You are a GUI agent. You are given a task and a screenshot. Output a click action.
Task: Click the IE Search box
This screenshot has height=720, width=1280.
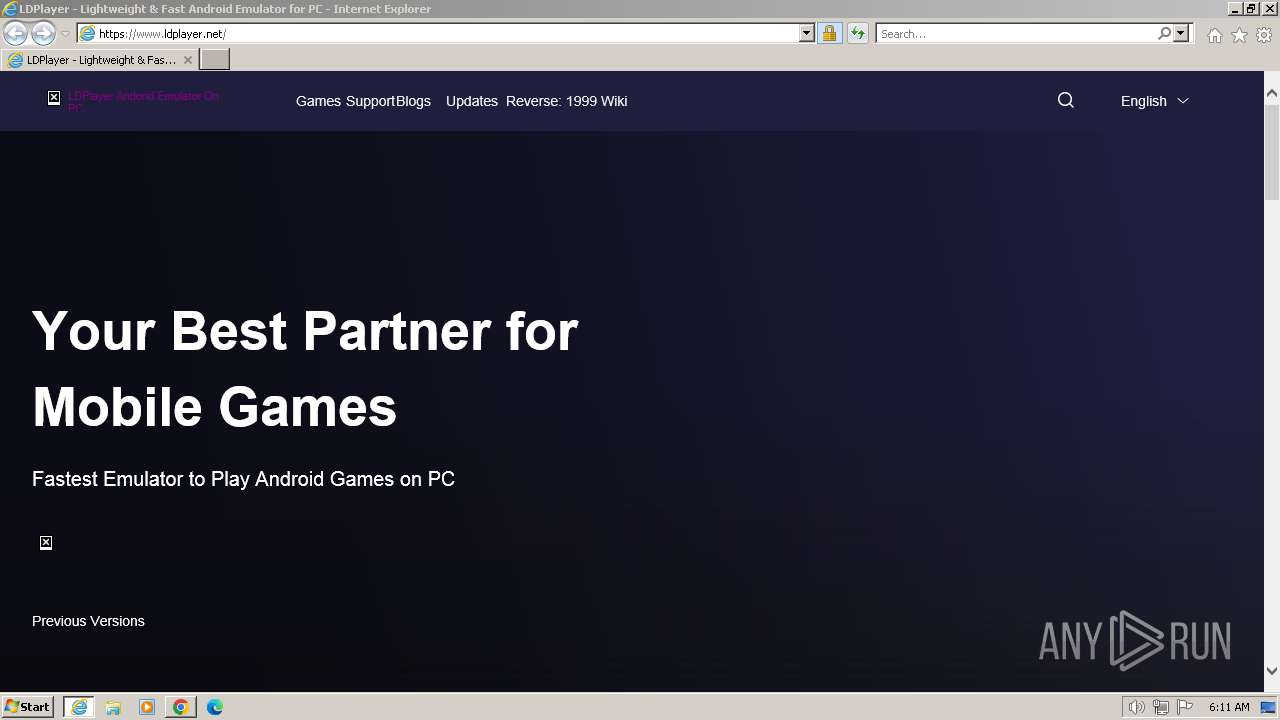pyautogui.click(x=1016, y=34)
